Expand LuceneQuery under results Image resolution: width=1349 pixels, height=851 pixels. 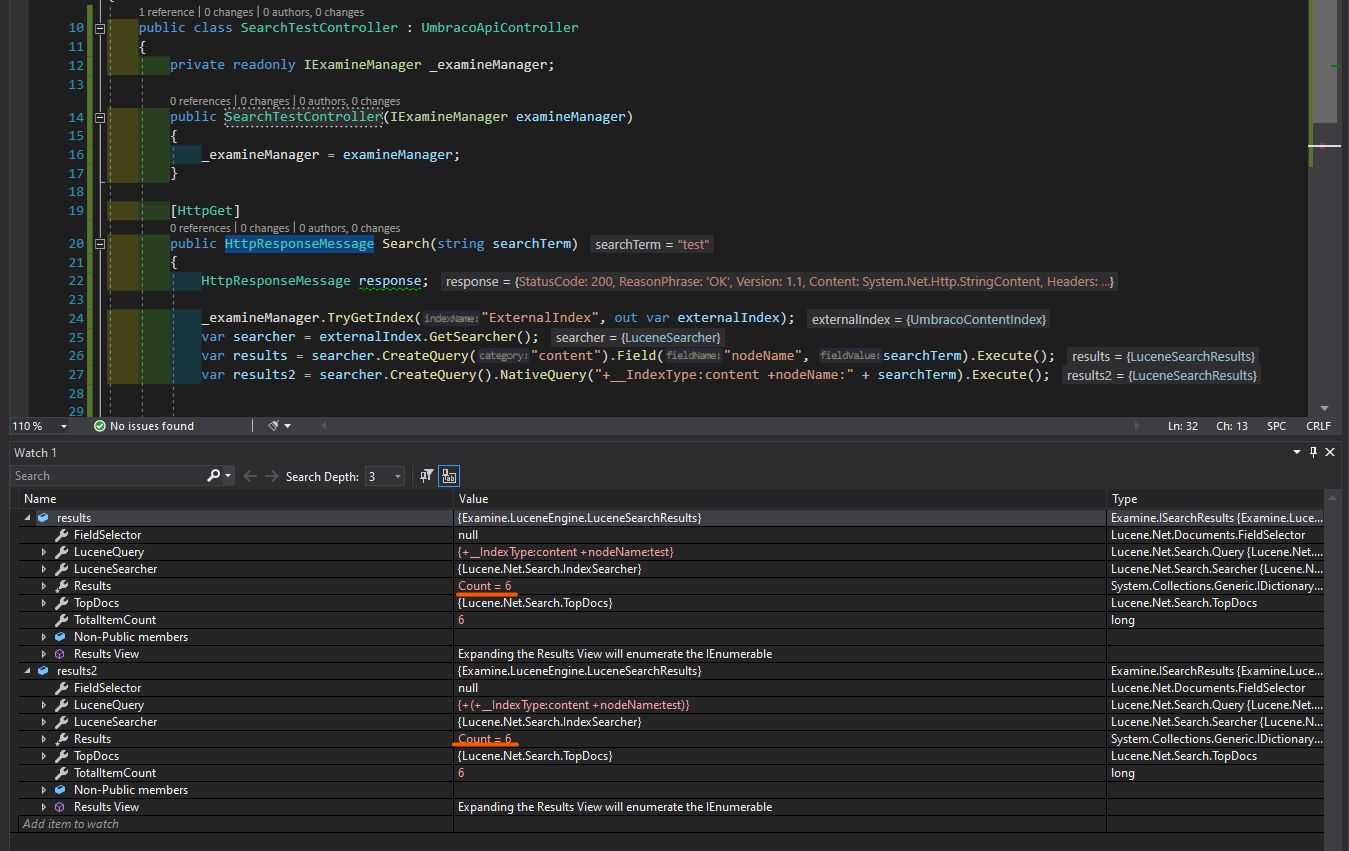(x=44, y=552)
